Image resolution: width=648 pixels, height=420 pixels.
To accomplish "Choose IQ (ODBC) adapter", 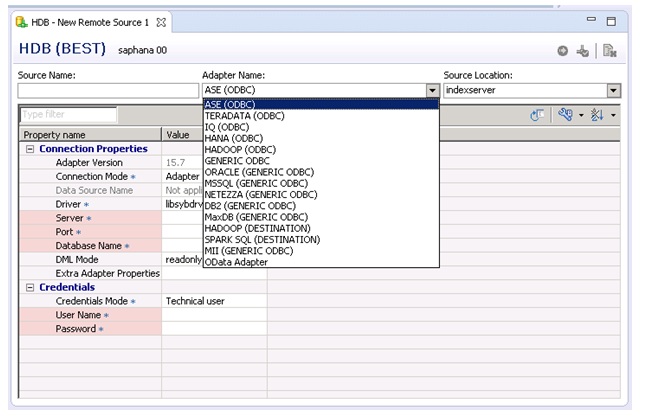I will 321,127.
